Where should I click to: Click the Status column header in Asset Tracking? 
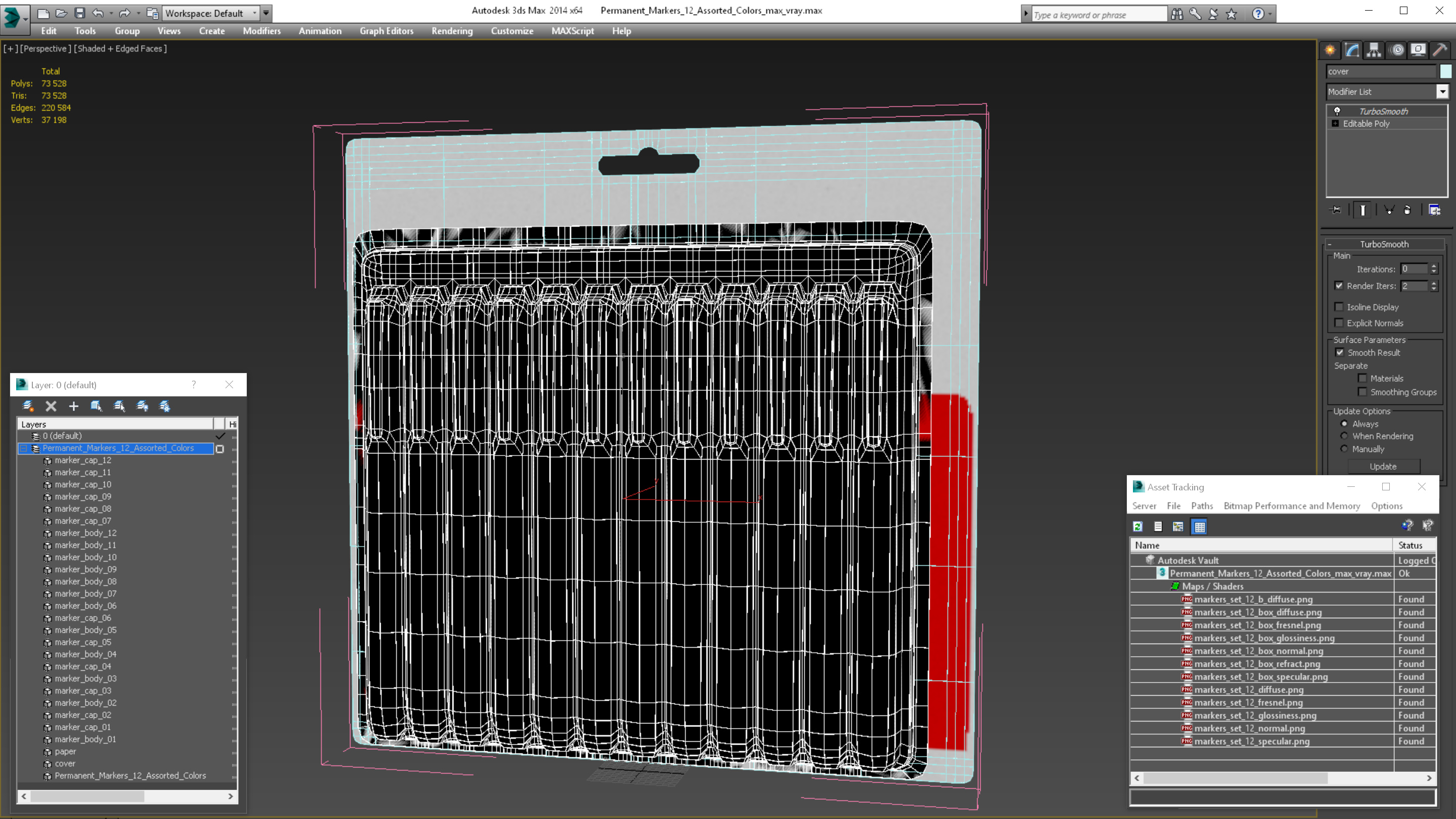pyautogui.click(x=1414, y=545)
